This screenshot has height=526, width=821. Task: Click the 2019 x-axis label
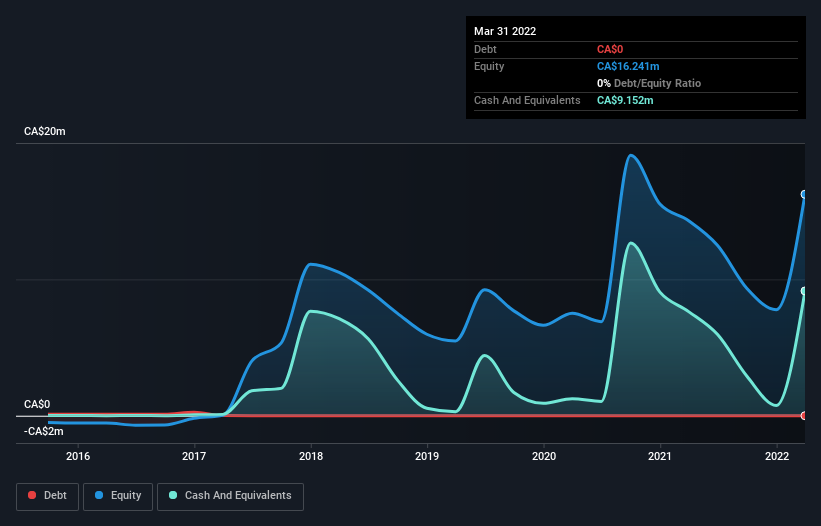click(x=427, y=456)
